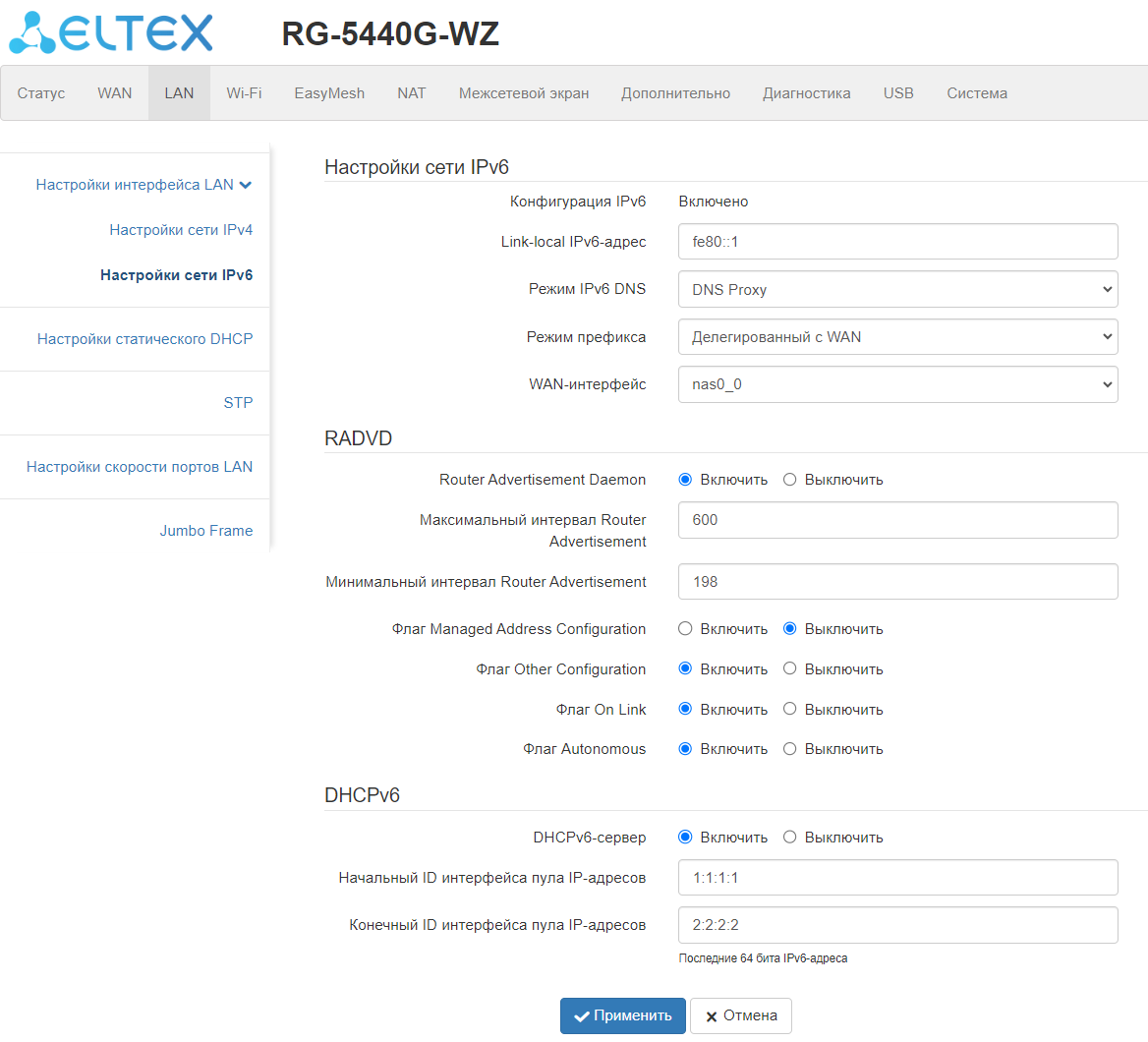Open Настройки статического DHCP in the sidebar
This screenshot has width=1148, height=1042.
[144, 339]
